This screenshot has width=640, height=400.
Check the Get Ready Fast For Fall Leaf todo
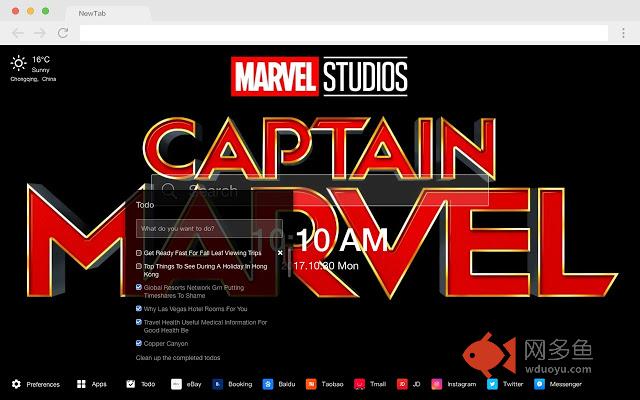click(139, 253)
